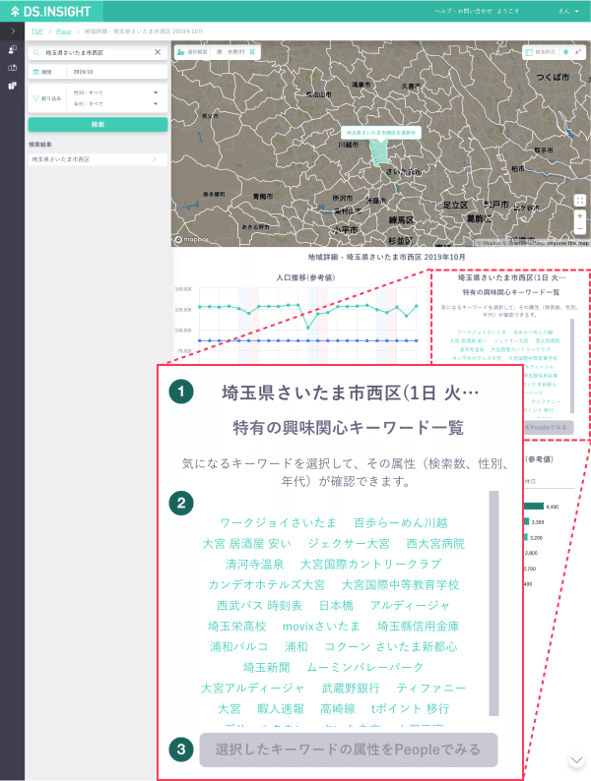Open the search result row chevron
Screen dimensions: 591x781
pyautogui.click(x=154, y=159)
